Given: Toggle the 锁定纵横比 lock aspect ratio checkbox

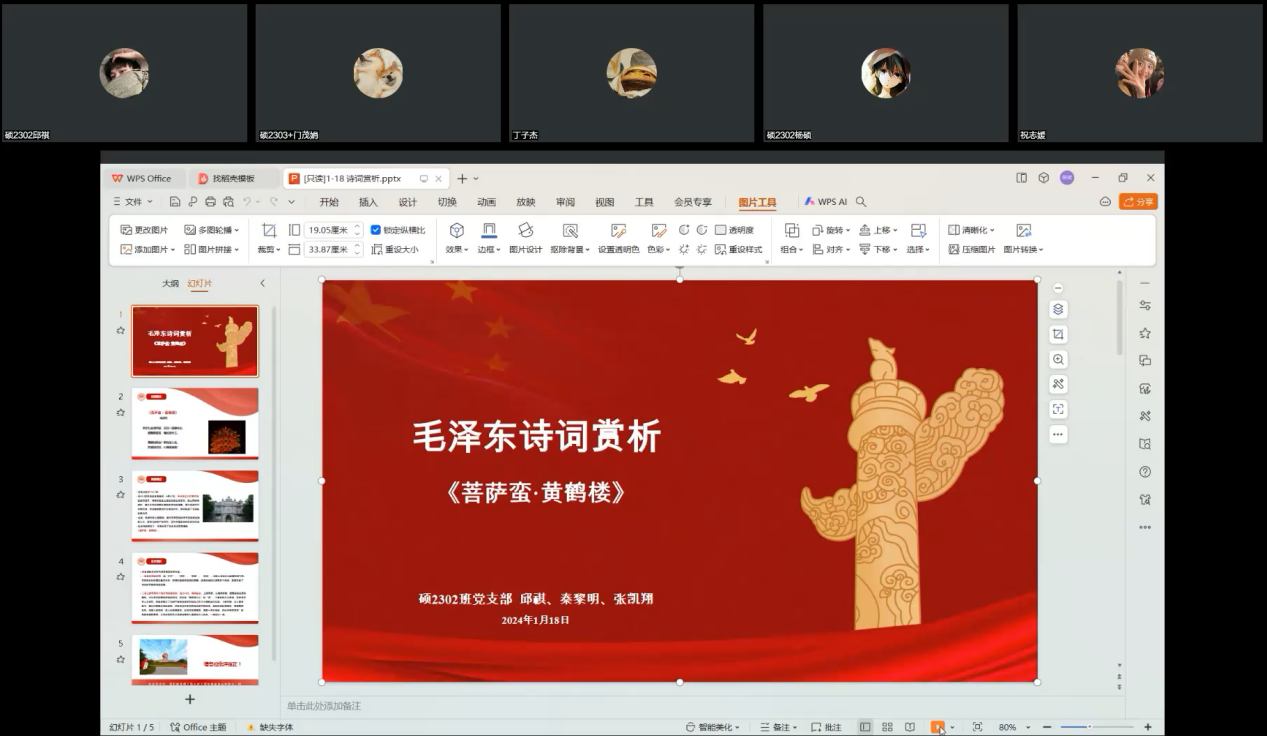Looking at the screenshot, I should [376, 230].
